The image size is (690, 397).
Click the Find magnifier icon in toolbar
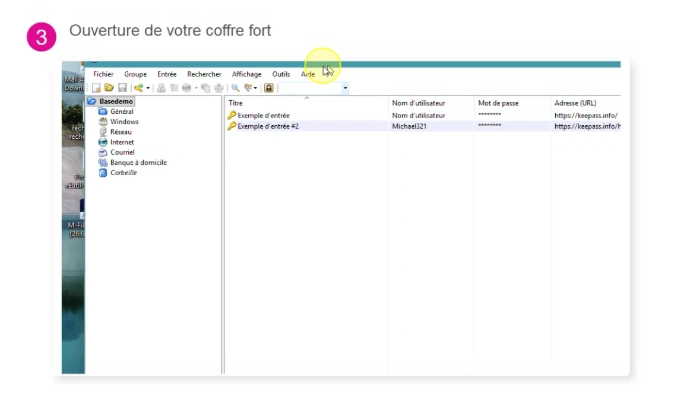pos(235,88)
